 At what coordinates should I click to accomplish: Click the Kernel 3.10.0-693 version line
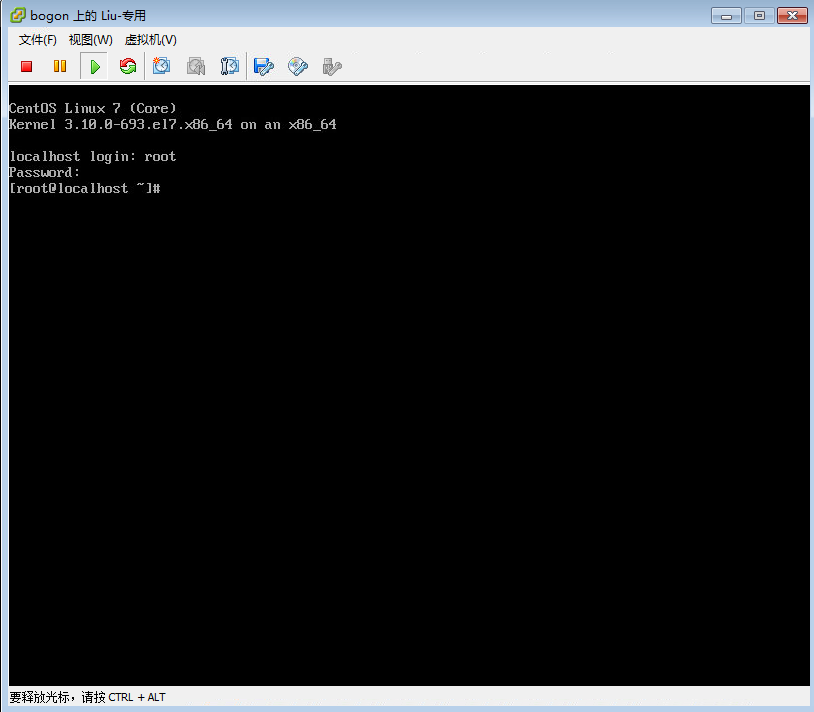[173, 125]
